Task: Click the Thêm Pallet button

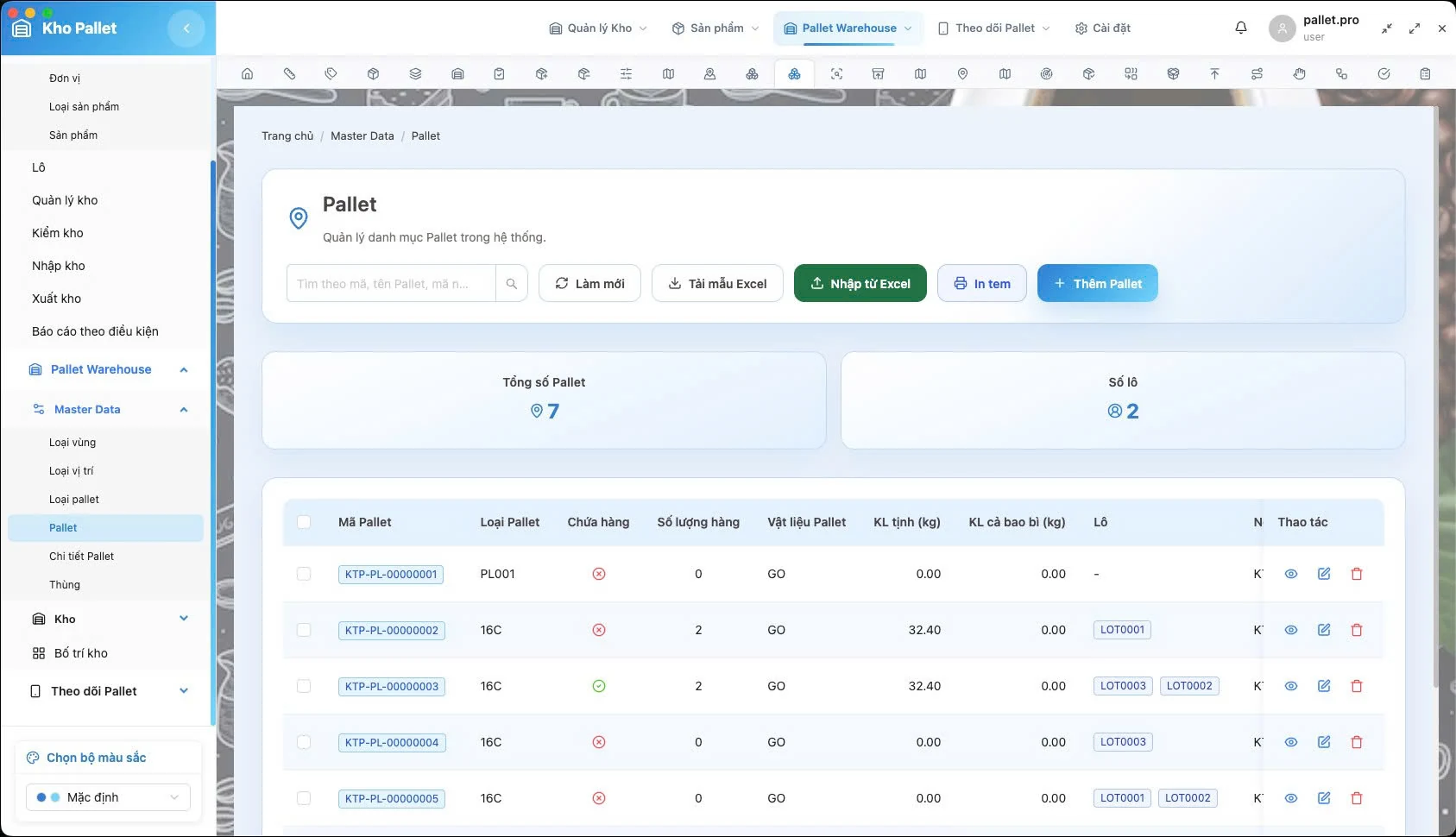Action: [x=1097, y=283]
